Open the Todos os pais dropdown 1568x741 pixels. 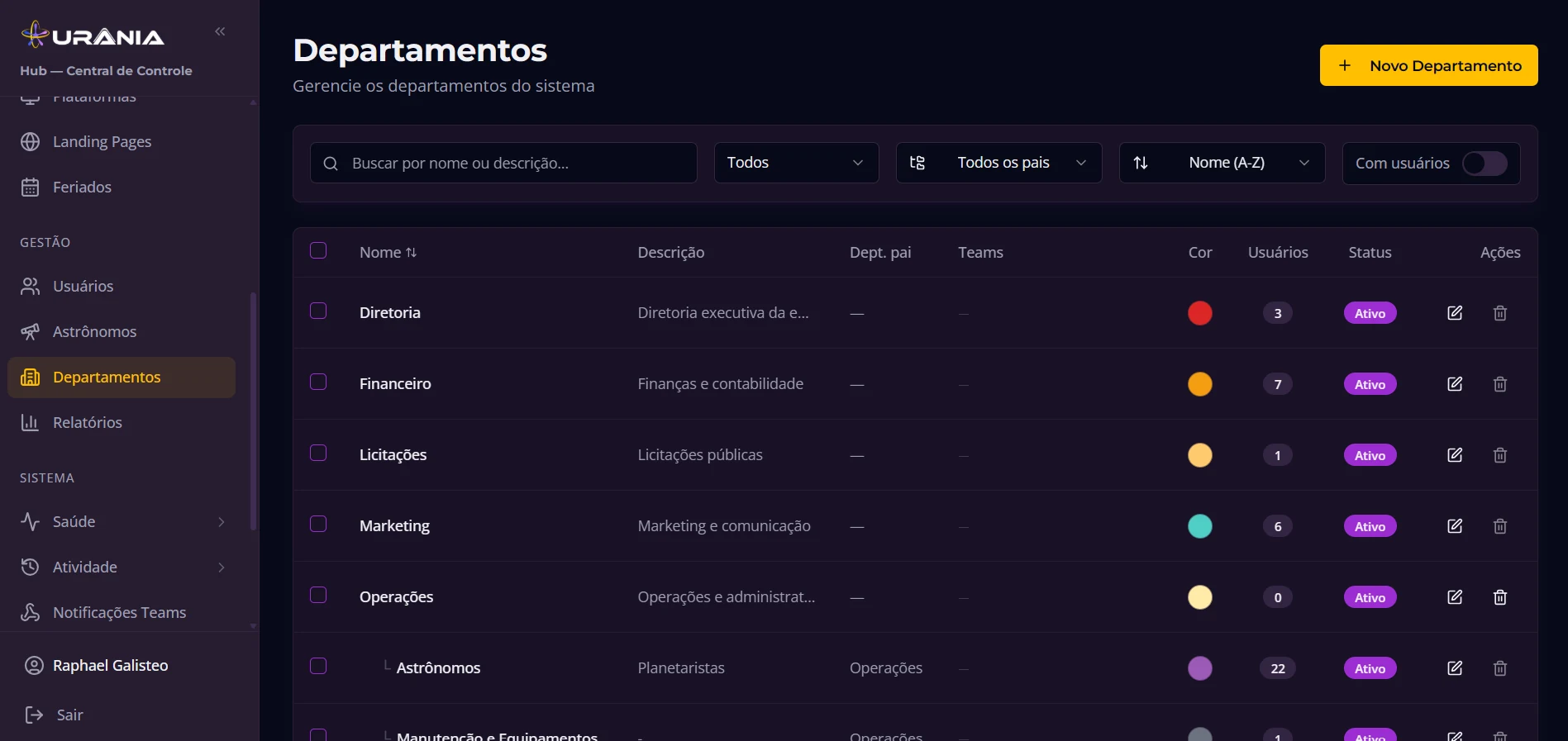point(998,163)
